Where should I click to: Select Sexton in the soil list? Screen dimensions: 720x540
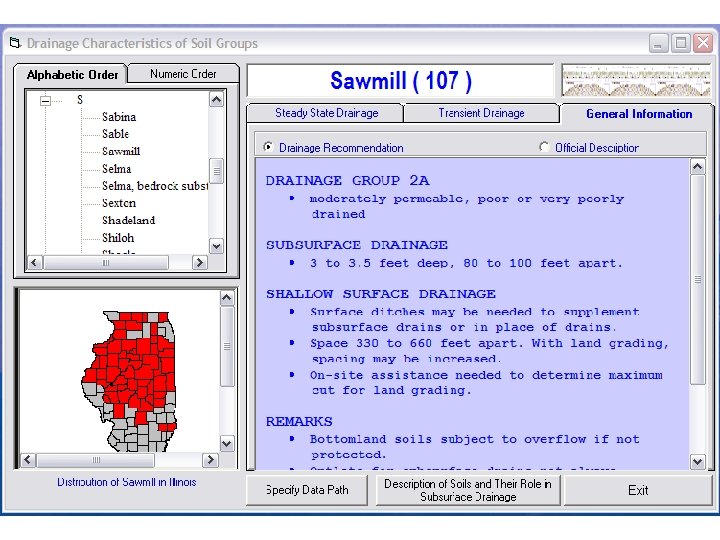[x=118, y=203]
